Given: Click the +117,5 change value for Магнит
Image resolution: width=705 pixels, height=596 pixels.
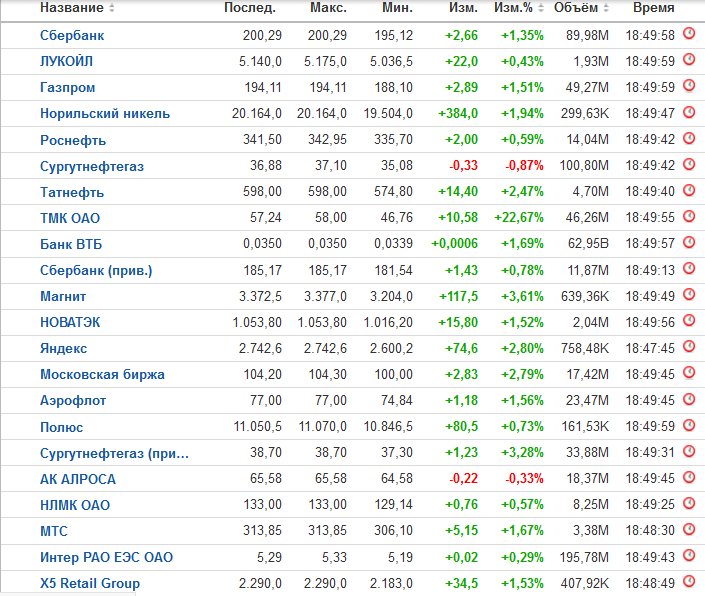Looking at the screenshot, I should click(x=458, y=296).
